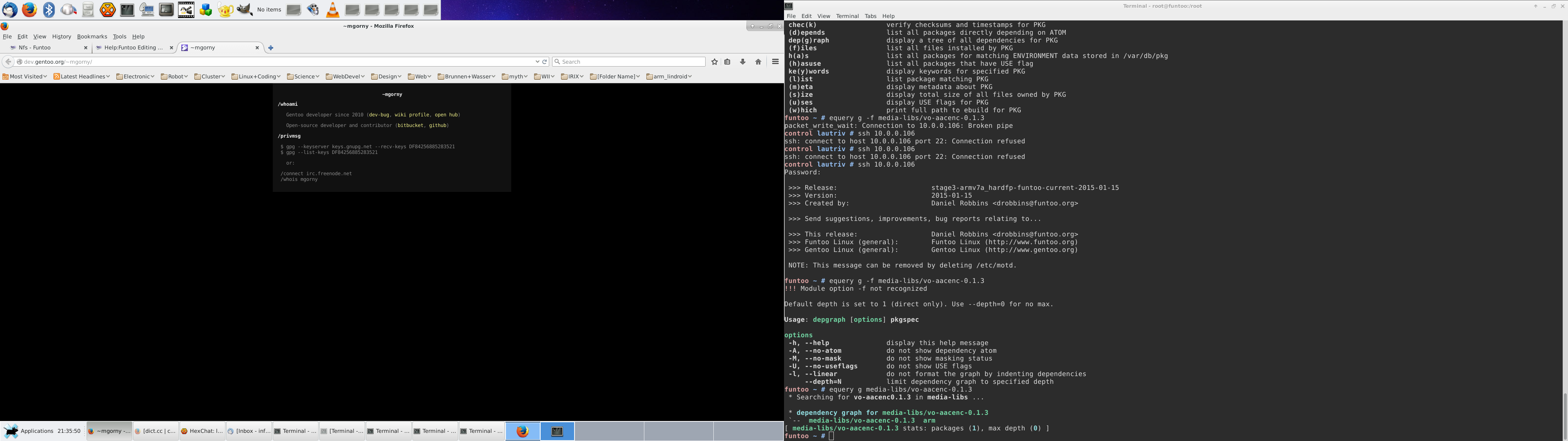
Task: Reload the current page in Firefox
Action: click(x=545, y=62)
